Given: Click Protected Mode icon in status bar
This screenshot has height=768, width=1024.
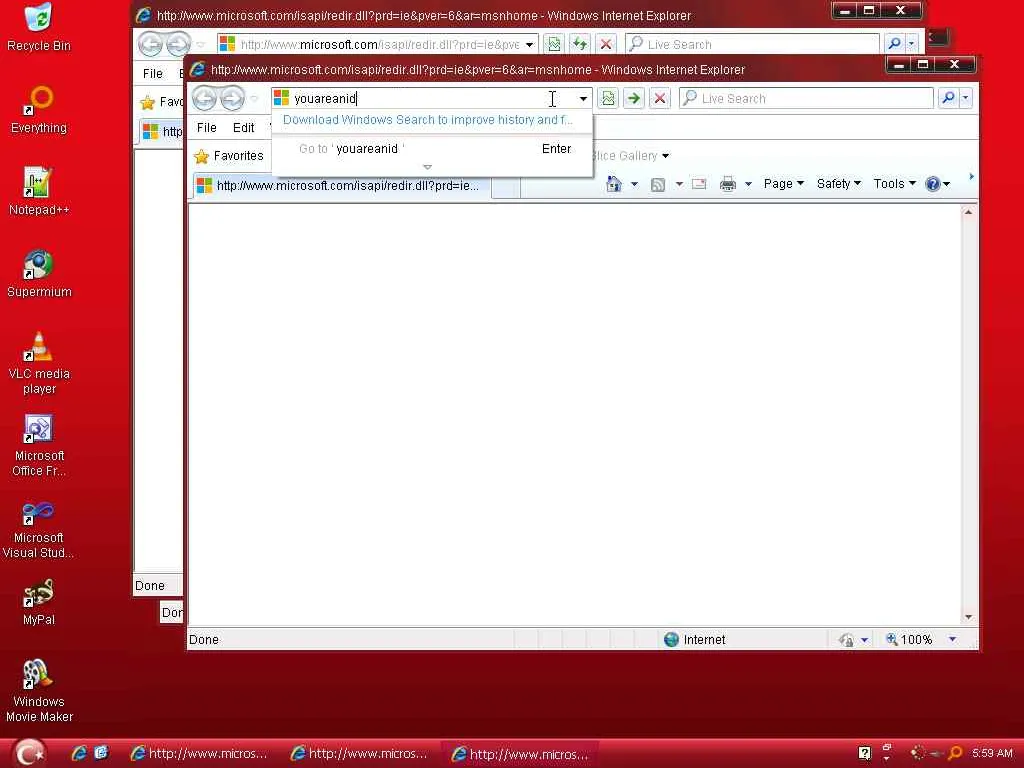Looking at the screenshot, I should [846, 640].
